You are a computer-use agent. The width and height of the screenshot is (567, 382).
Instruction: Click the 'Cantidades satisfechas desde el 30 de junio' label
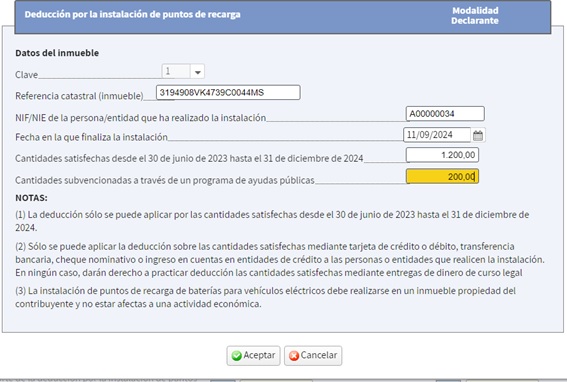tap(189, 158)
